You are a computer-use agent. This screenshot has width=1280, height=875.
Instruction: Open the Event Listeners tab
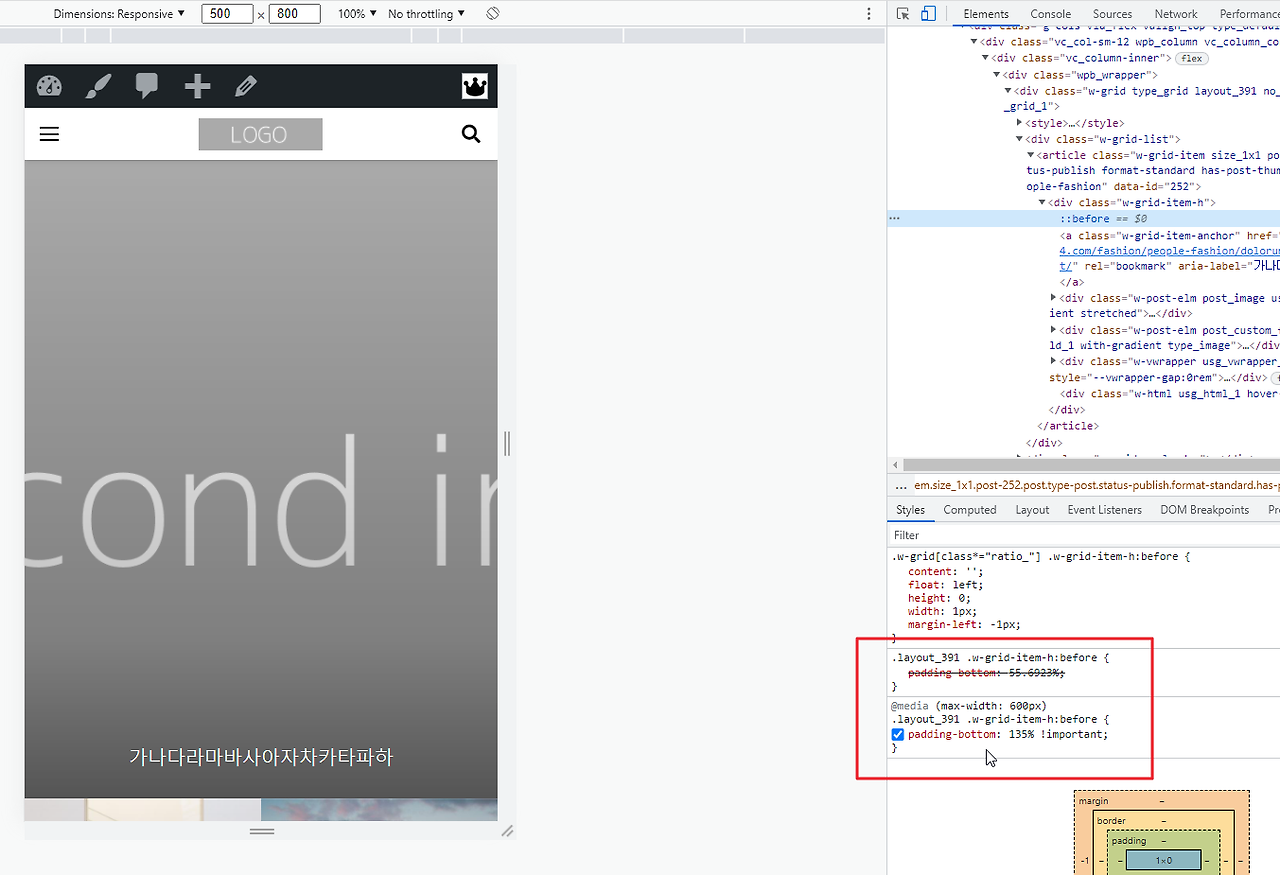click(1104, 510)
